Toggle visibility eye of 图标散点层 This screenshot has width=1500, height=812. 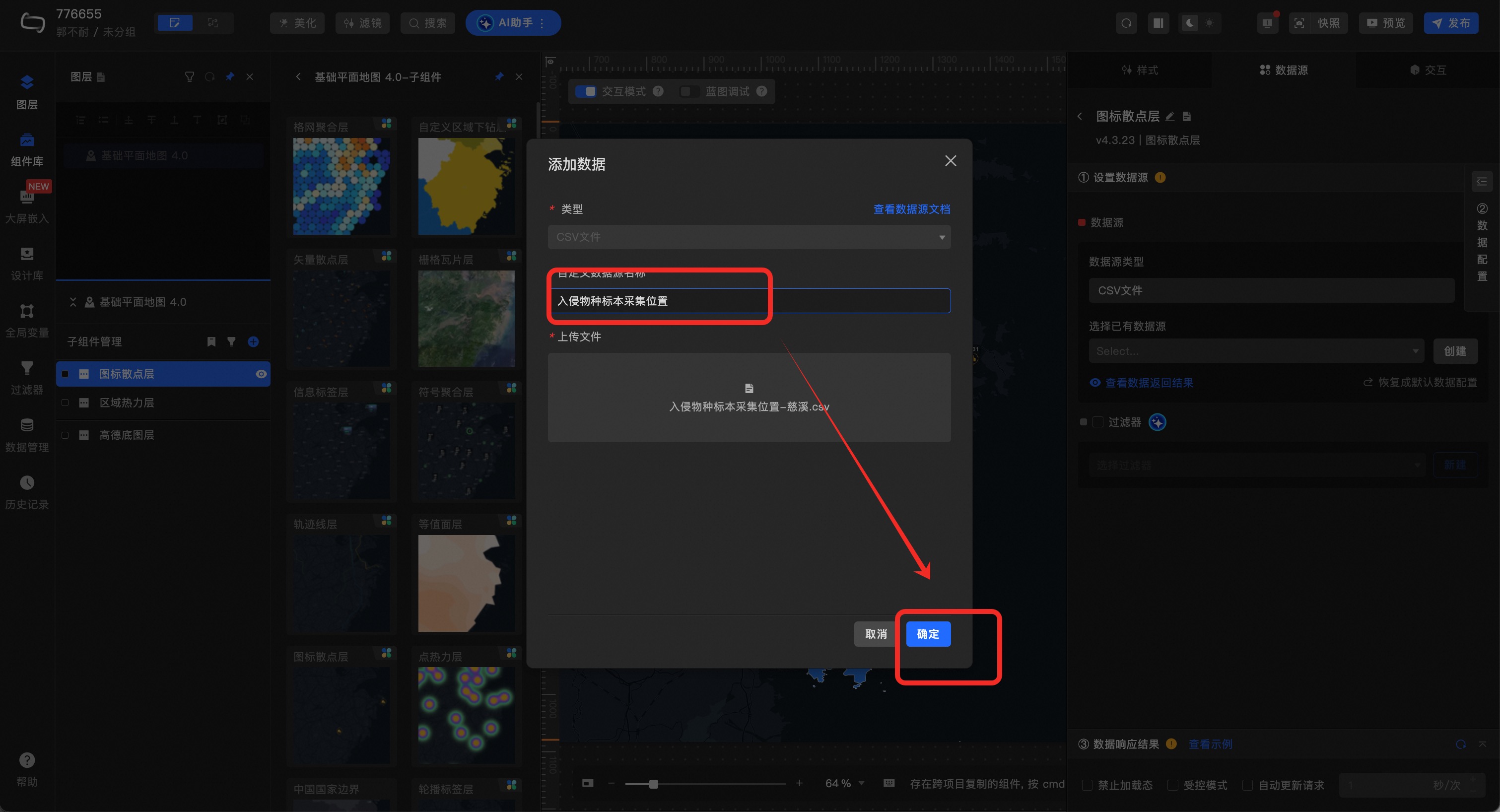click(262, 374)
